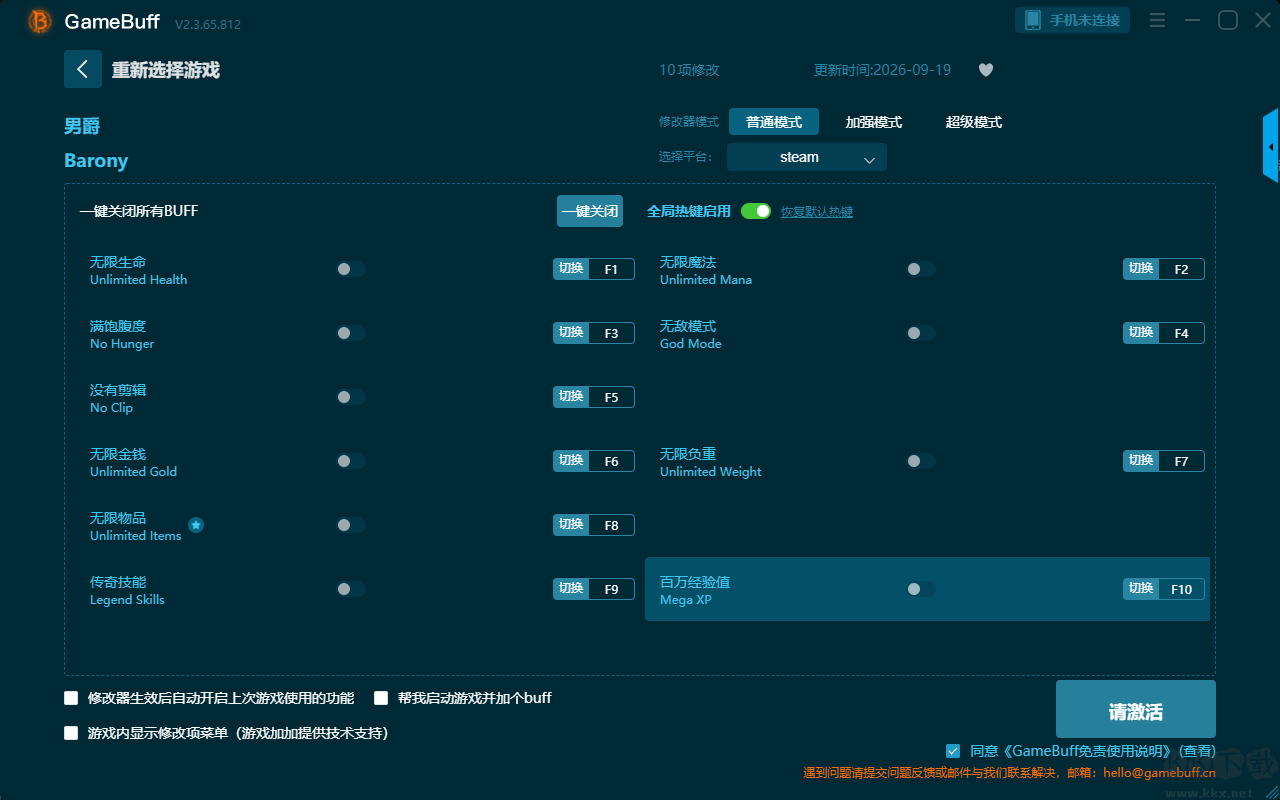Screen dimensions: 1280x800
Task: Open the hamburger menu icon
Action: (1157, 20)
